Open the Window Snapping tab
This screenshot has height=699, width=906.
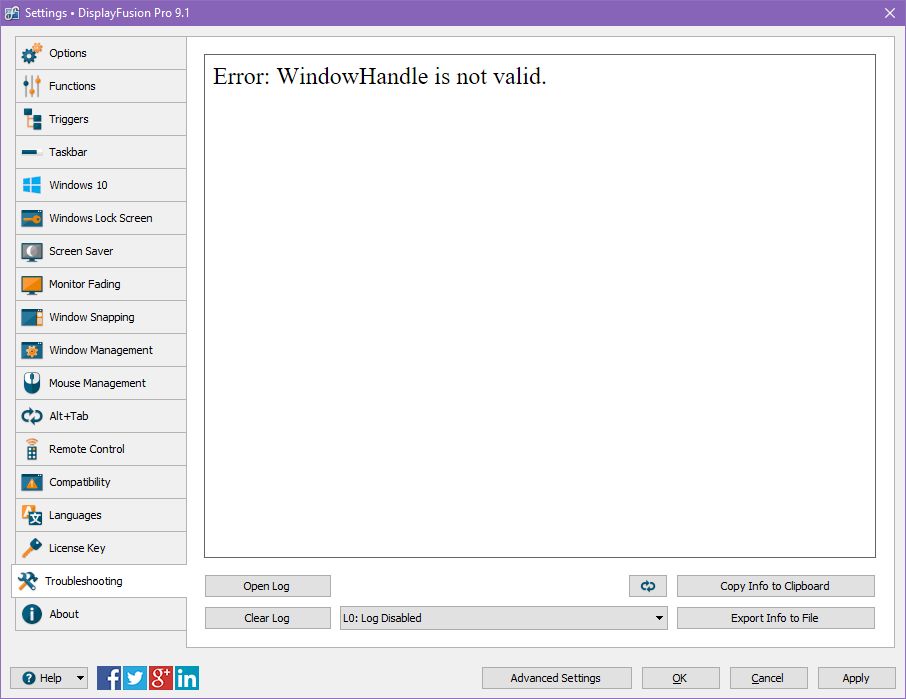[x=100, y=317]
